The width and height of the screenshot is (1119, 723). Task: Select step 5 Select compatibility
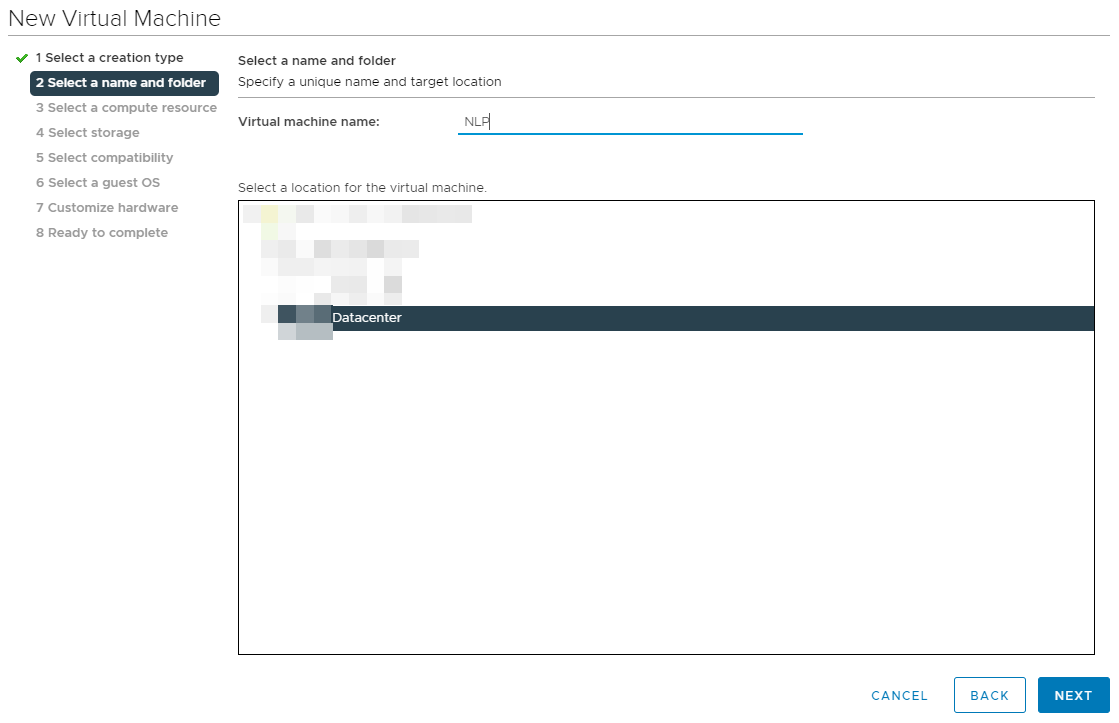click(104, 158)
